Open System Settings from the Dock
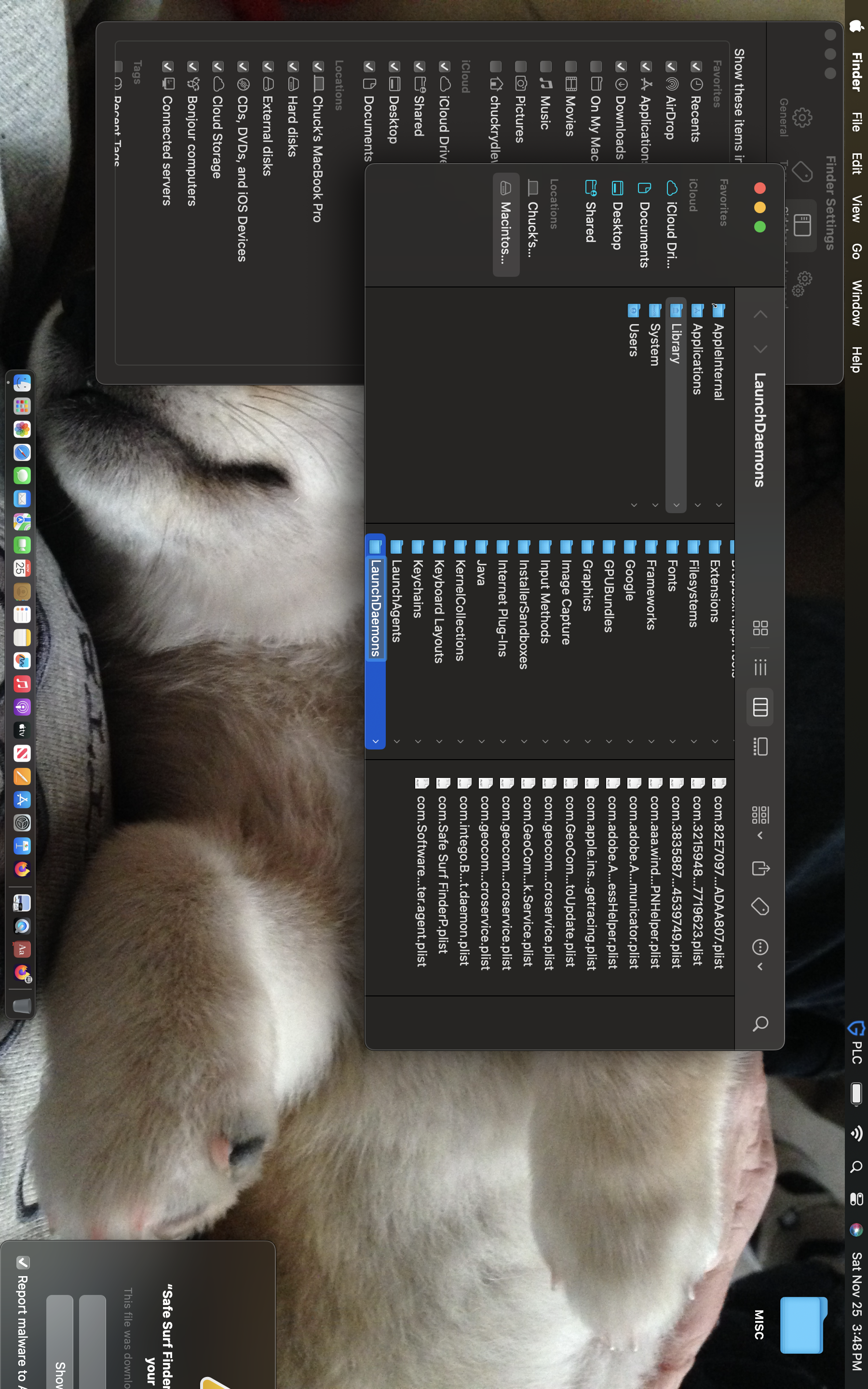Image resolution: width=868 pixels, height=1389 pixels. click(x=22, y=823)
